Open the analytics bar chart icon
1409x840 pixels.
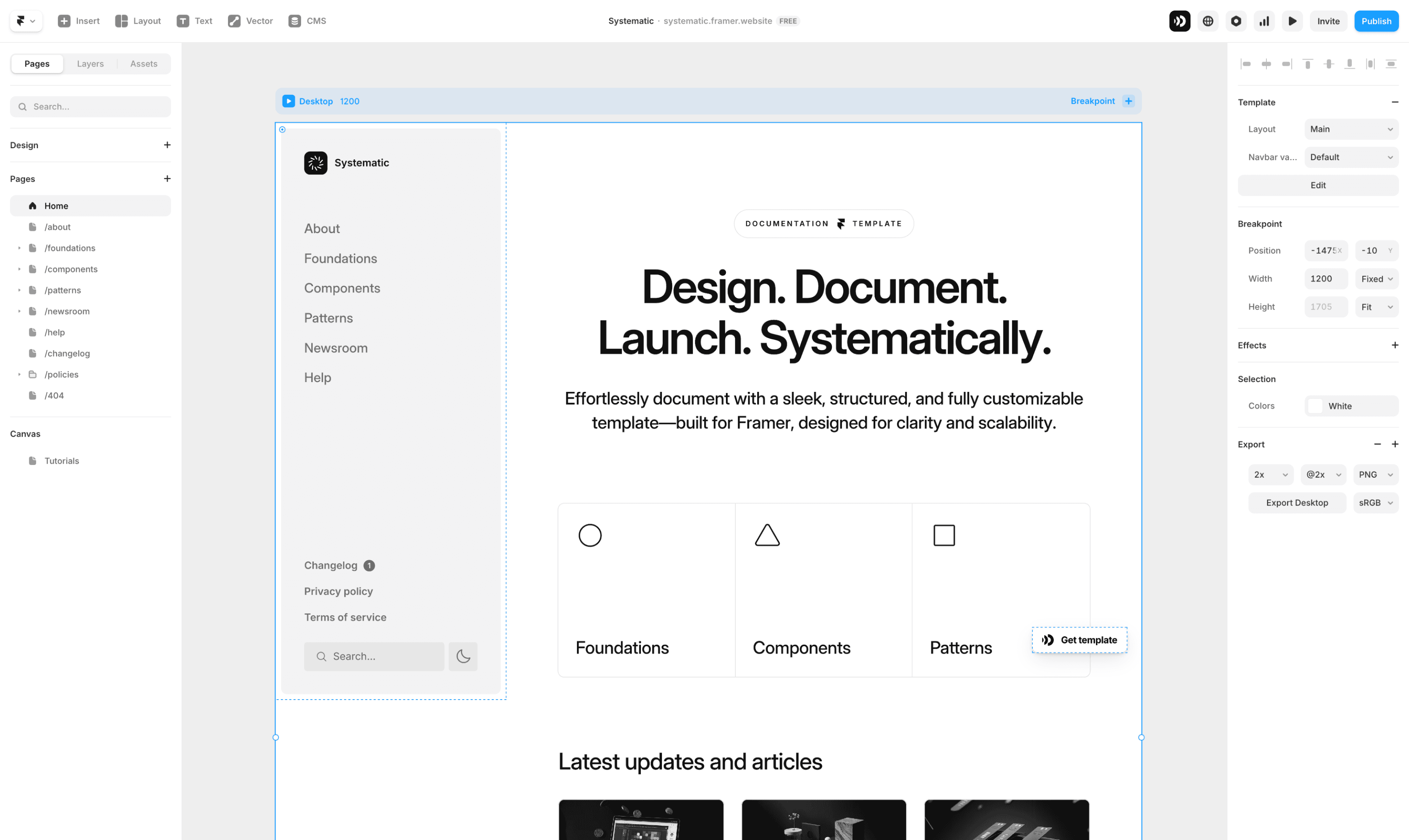coord(1264,21)
